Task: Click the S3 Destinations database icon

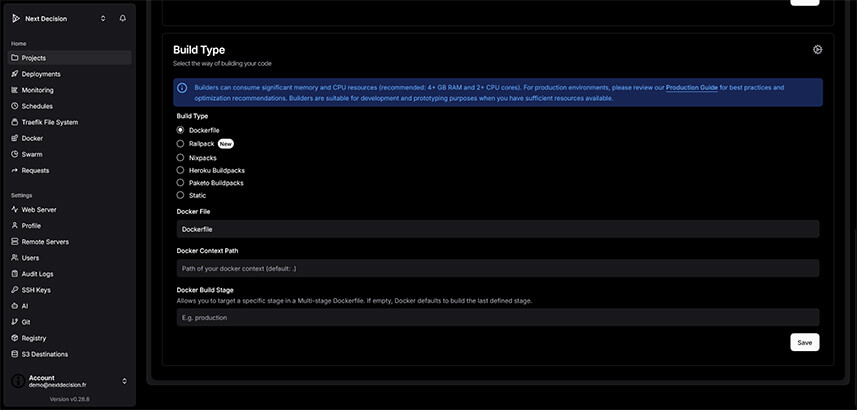Action: pyautogui.click(x=15, y=354)
